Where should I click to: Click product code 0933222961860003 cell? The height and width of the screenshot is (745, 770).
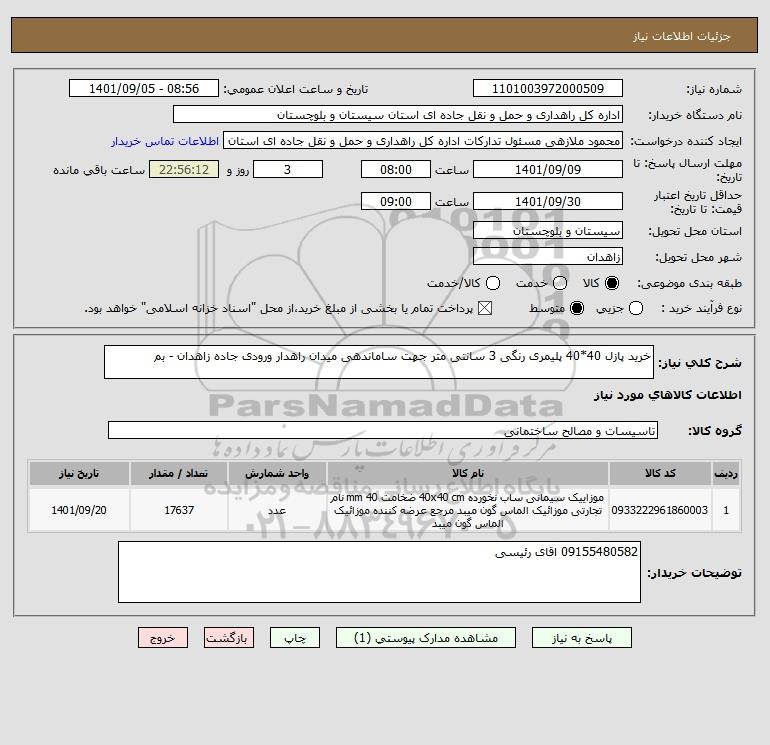coord(660,510)
